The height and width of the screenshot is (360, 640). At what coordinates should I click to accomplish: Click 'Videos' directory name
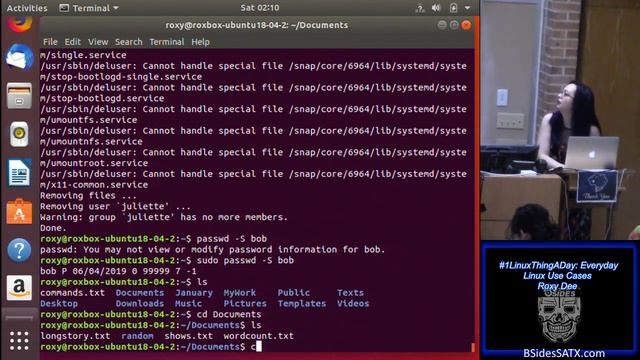tap(353, 304)
